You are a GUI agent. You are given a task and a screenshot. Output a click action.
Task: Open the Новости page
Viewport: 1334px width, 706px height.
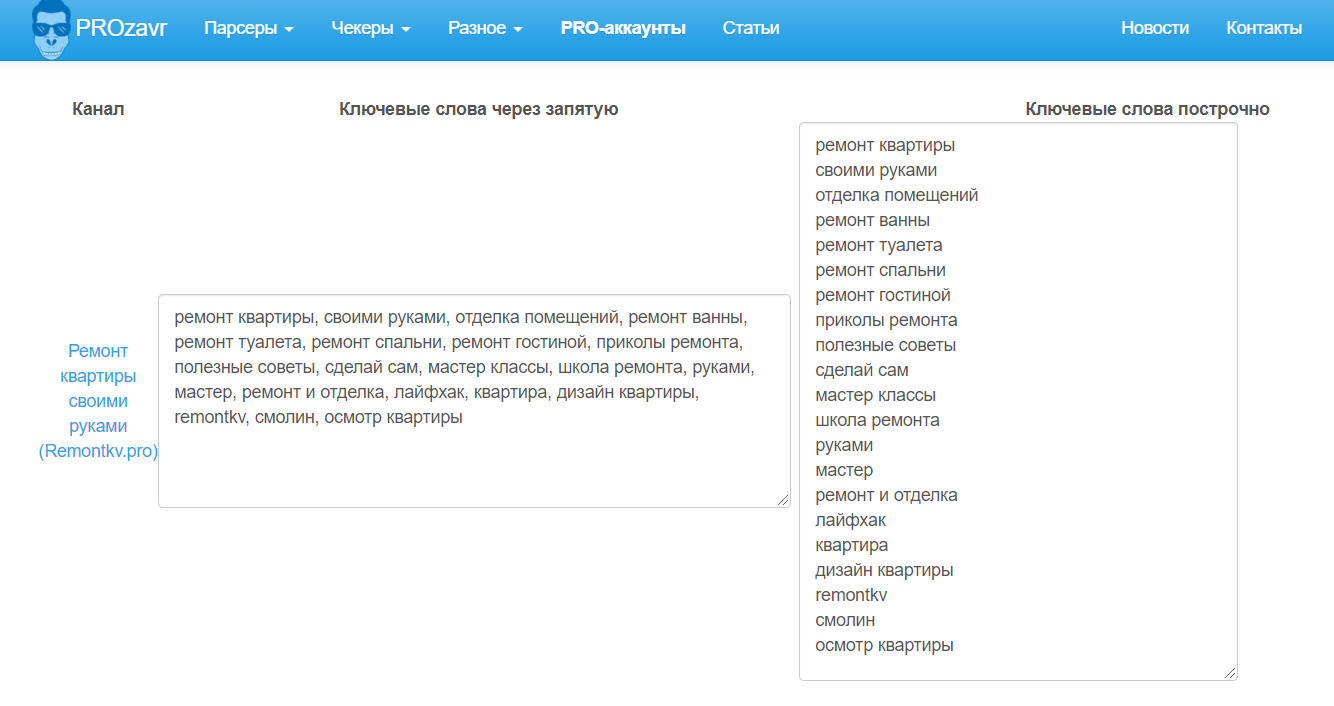tap(1155, 28)
